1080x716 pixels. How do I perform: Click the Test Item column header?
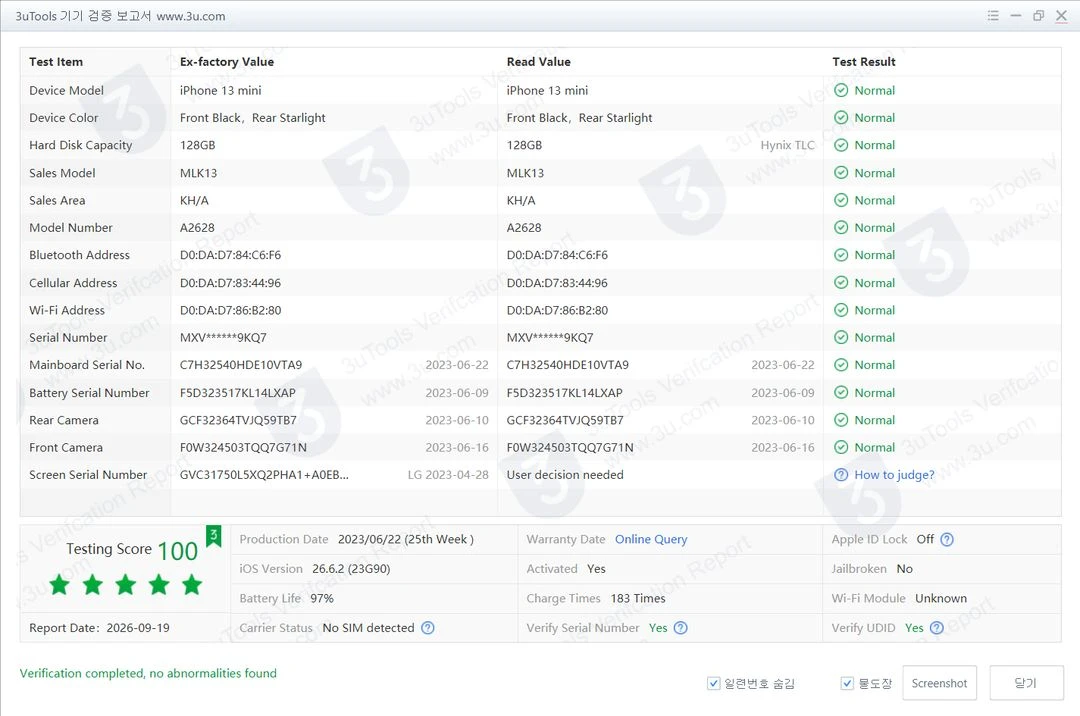56,62
